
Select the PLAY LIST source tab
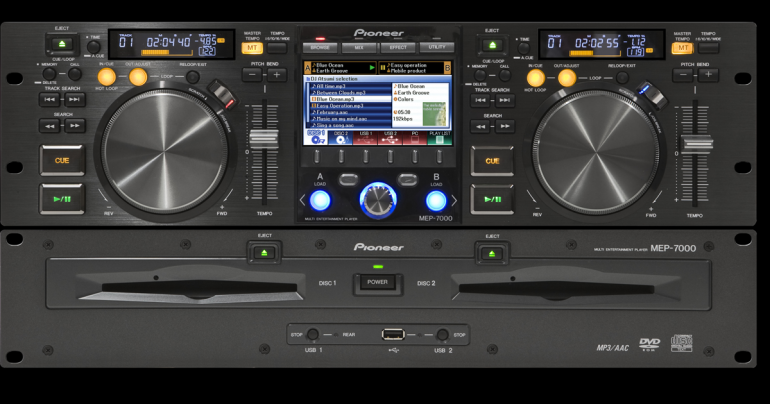tap(440, 138)
